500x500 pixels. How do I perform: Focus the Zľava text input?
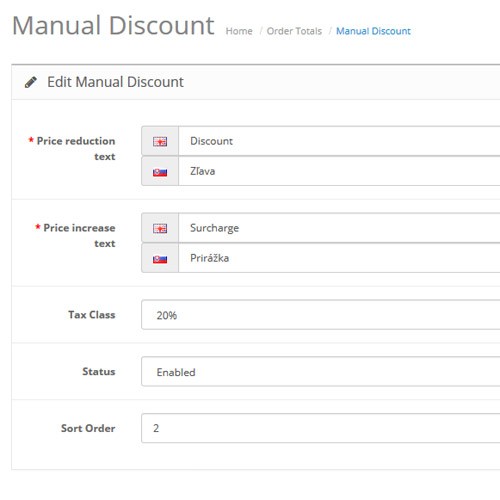tap(339, 171)
